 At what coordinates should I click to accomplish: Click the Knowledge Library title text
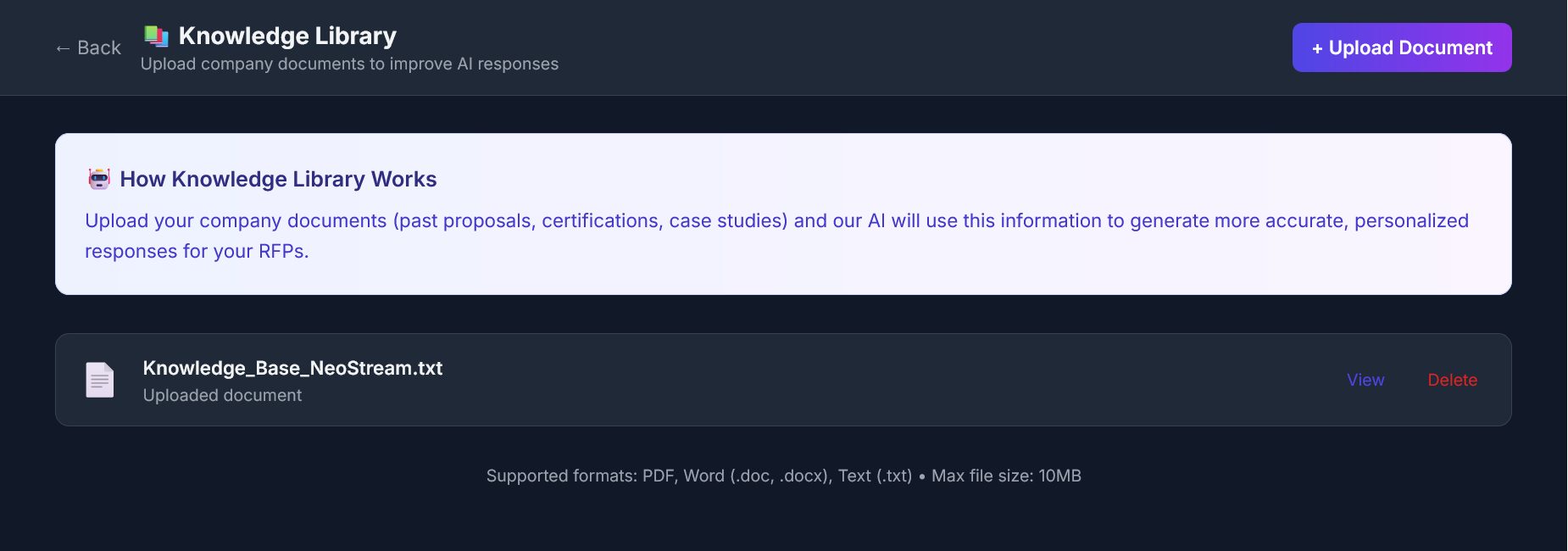pyautogui.click(x=286, y=35)
